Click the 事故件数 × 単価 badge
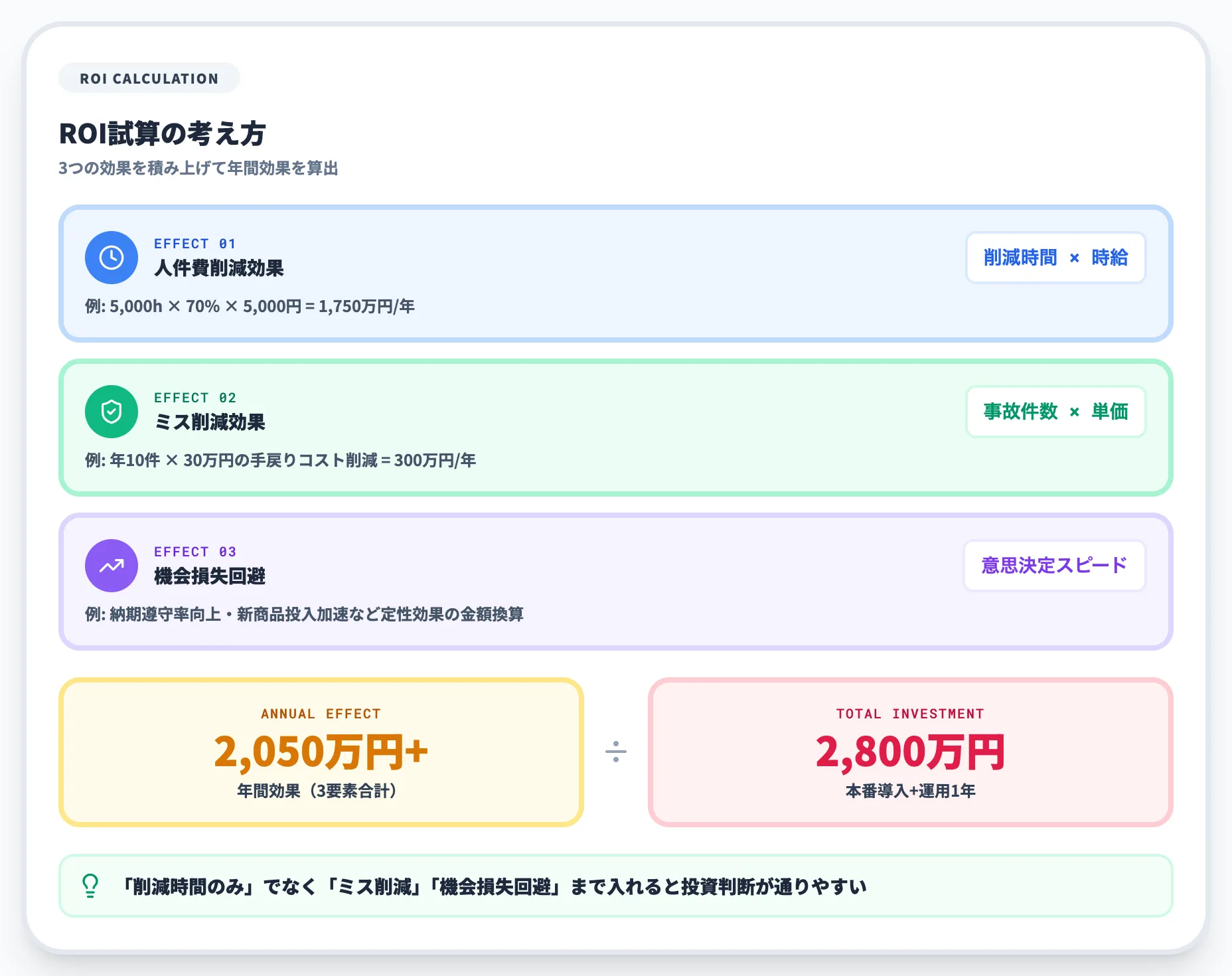The height and width of the screenshot is (976, 1232). tap(1056, 412)
